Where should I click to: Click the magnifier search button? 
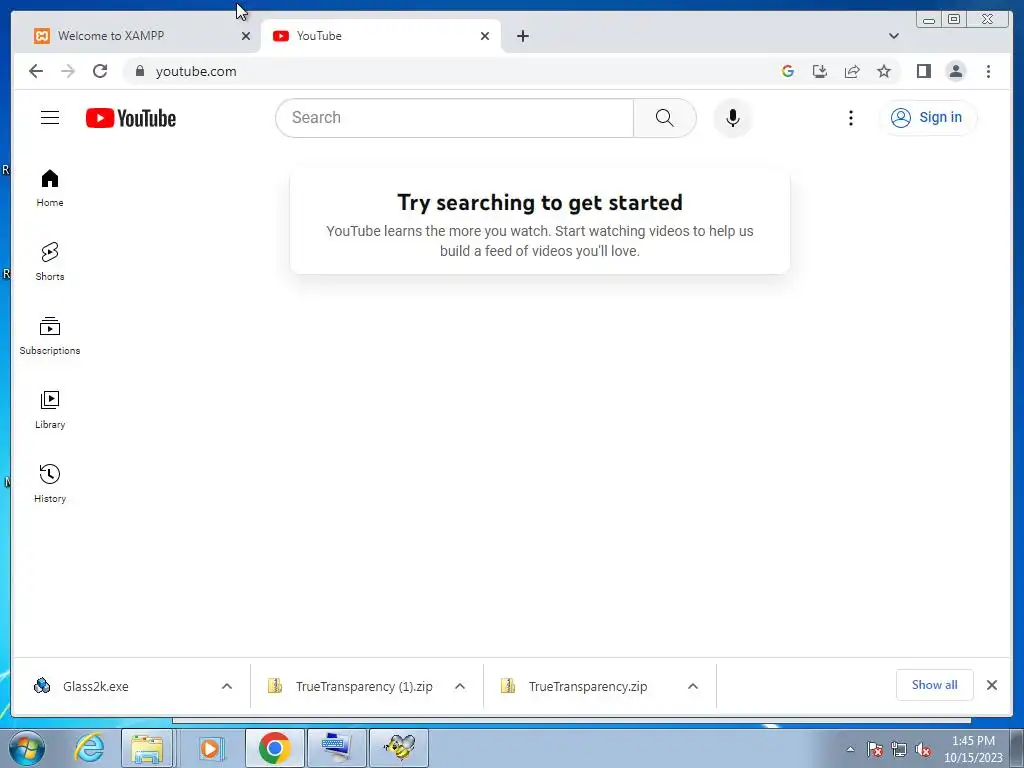[664, 118]
